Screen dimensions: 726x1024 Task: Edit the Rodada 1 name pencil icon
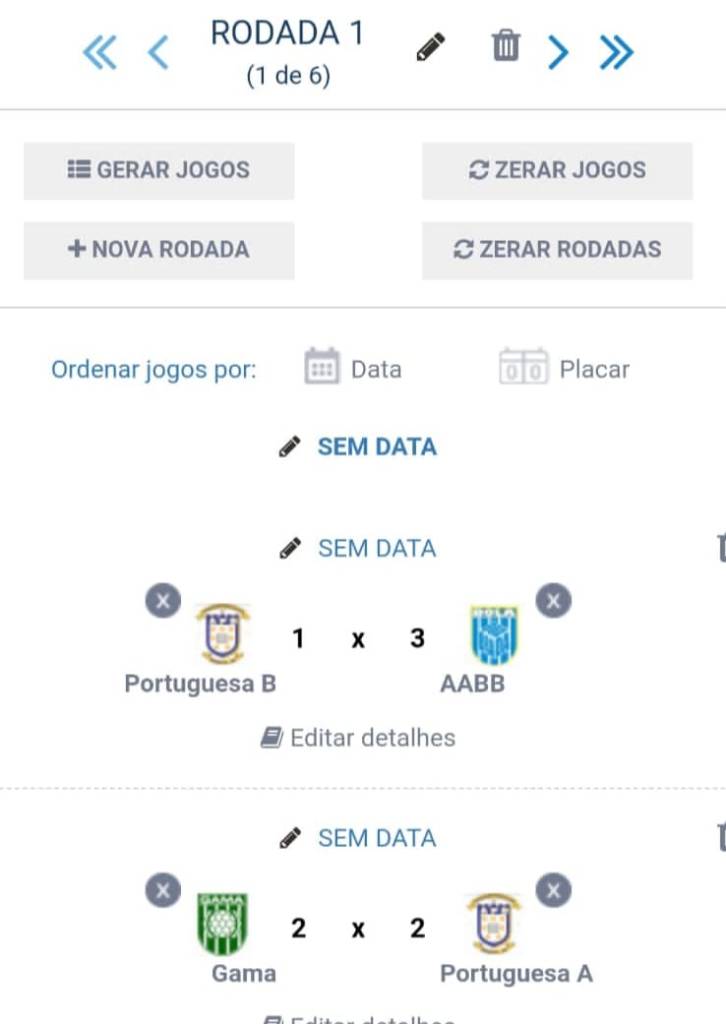(x=431, y=47)
